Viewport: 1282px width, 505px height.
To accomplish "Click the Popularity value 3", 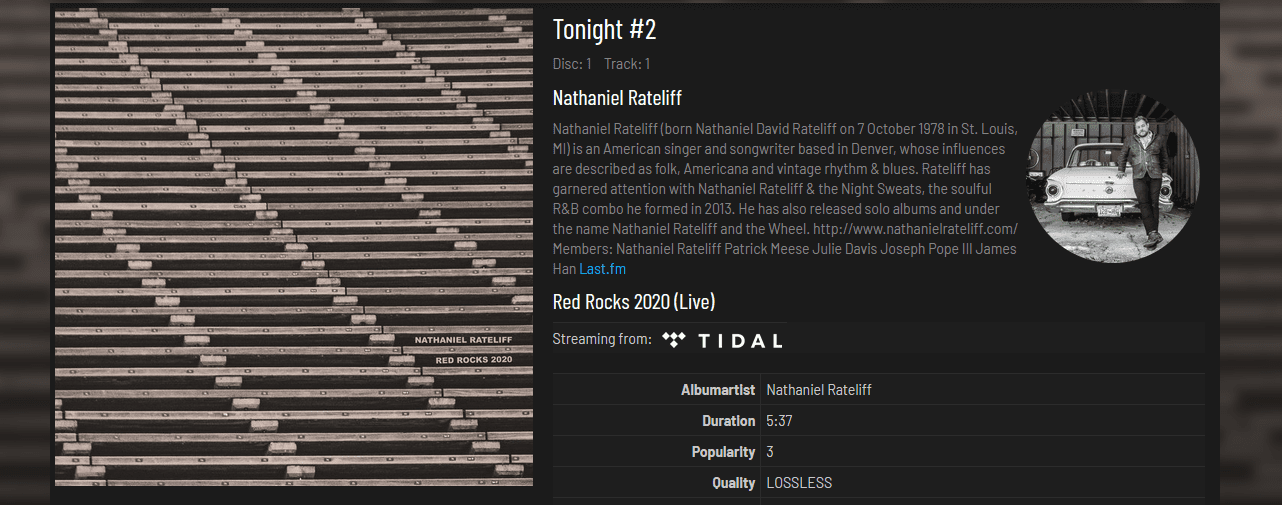I will [x=770, y=452].
